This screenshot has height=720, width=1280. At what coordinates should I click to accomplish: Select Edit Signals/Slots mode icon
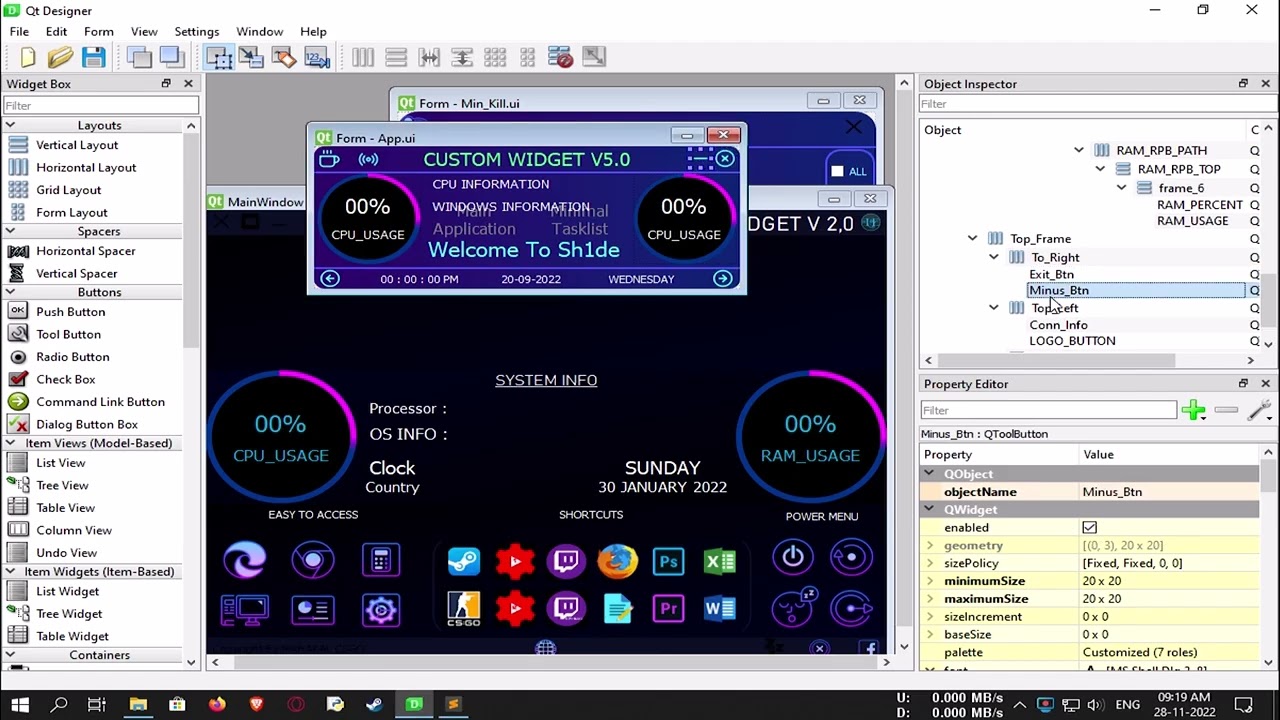(251, 57)
